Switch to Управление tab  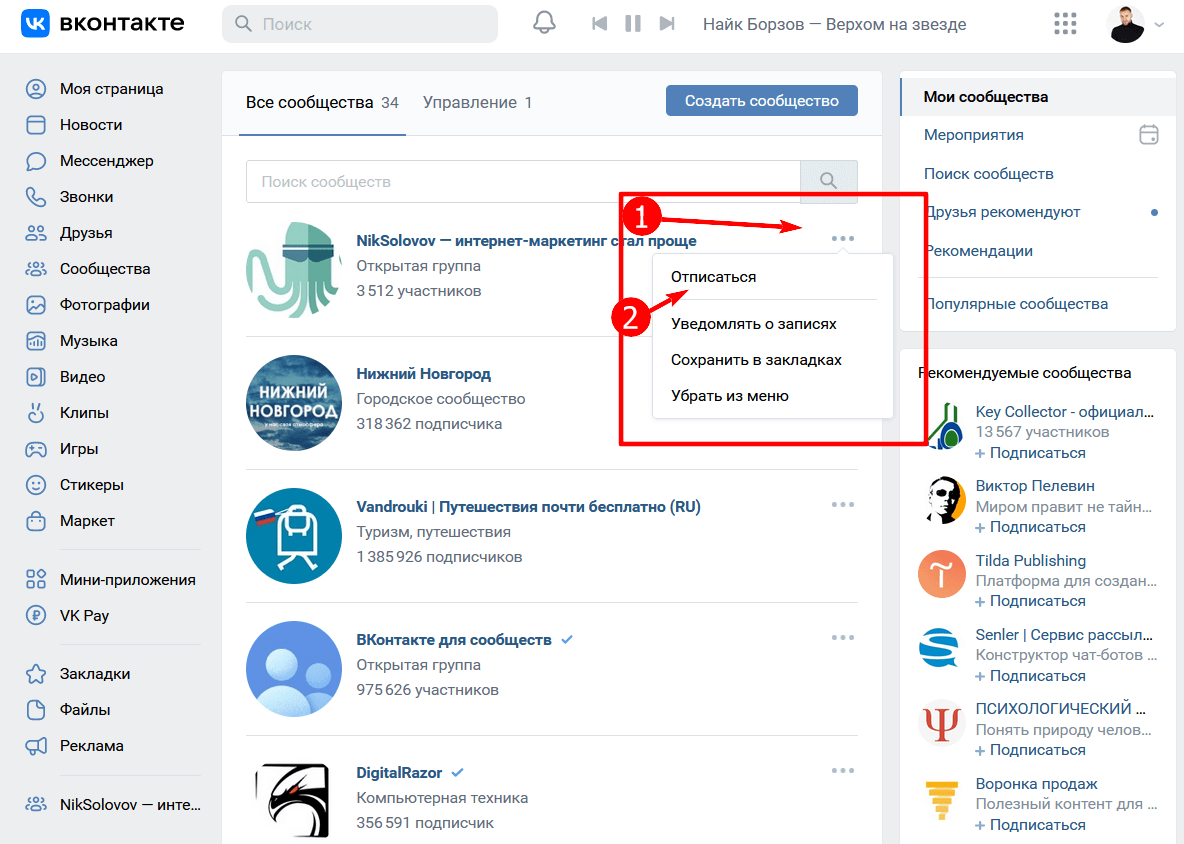[x=477, y=103]
